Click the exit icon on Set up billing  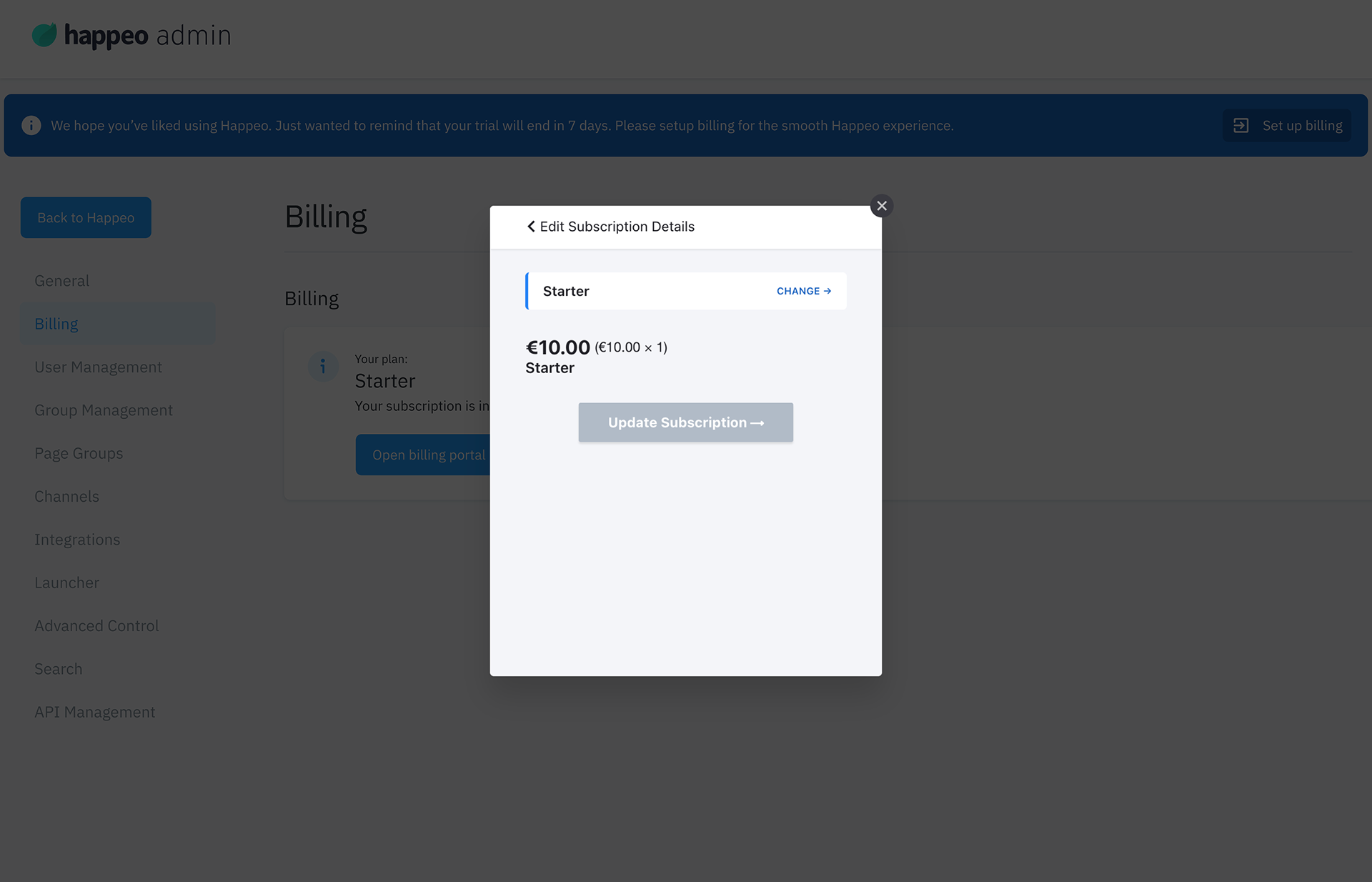pyautogui.click(x=1241, y=125)
